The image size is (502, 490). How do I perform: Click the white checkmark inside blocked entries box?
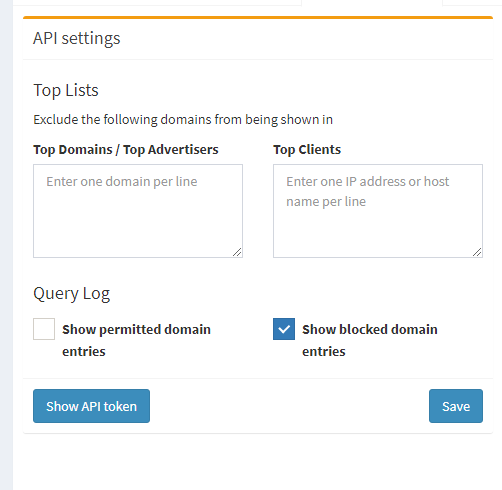click(284, 329)
